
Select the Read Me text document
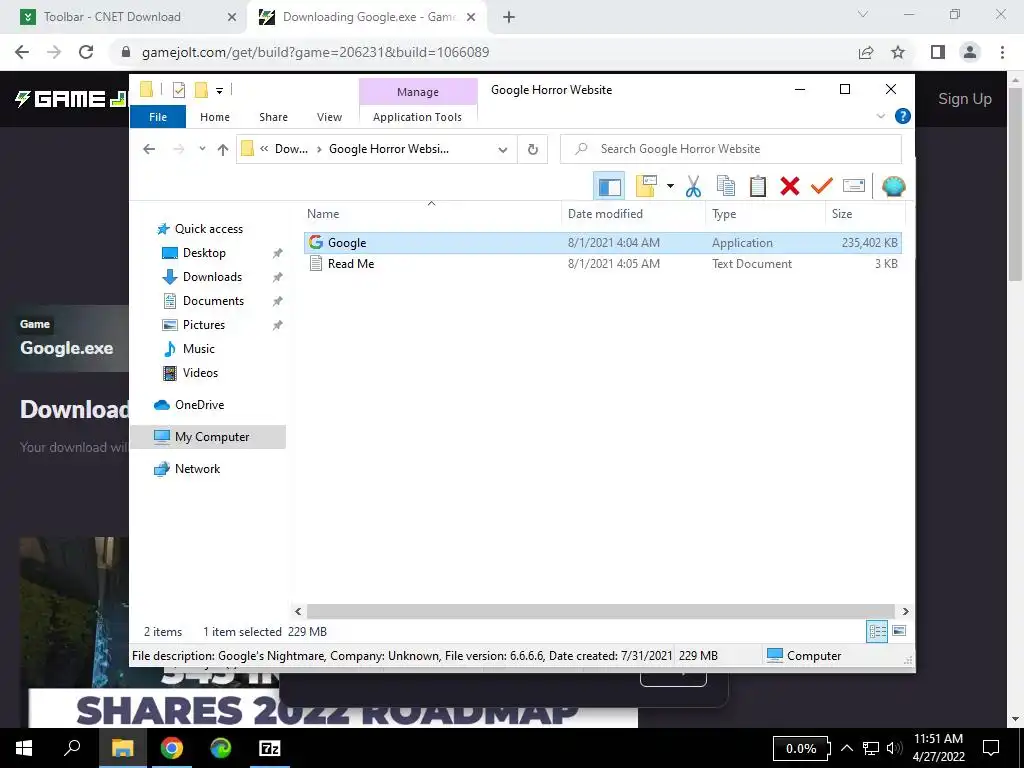point(602,264)
